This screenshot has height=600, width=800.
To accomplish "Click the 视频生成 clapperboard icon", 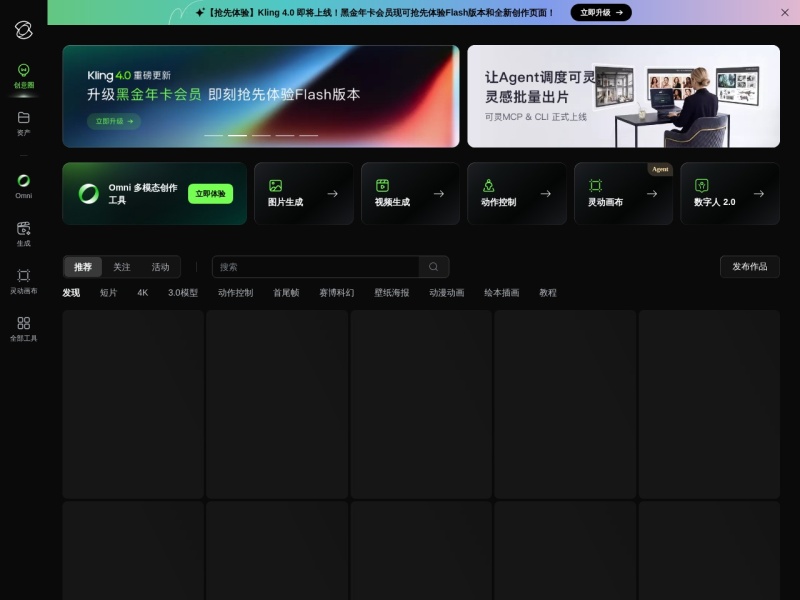I will tap(382, 186).
